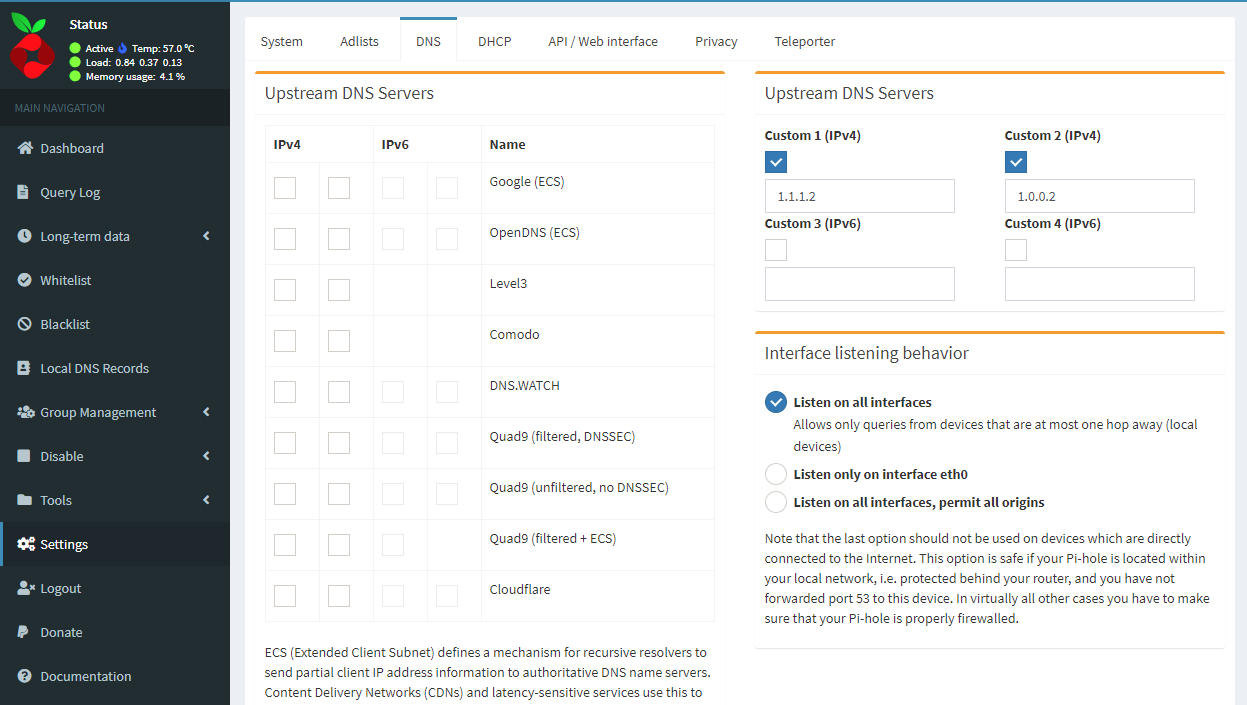The image size is (1247, 705).
Task: Expand the Long-term data submenu arrow
Action: point(206,236)
